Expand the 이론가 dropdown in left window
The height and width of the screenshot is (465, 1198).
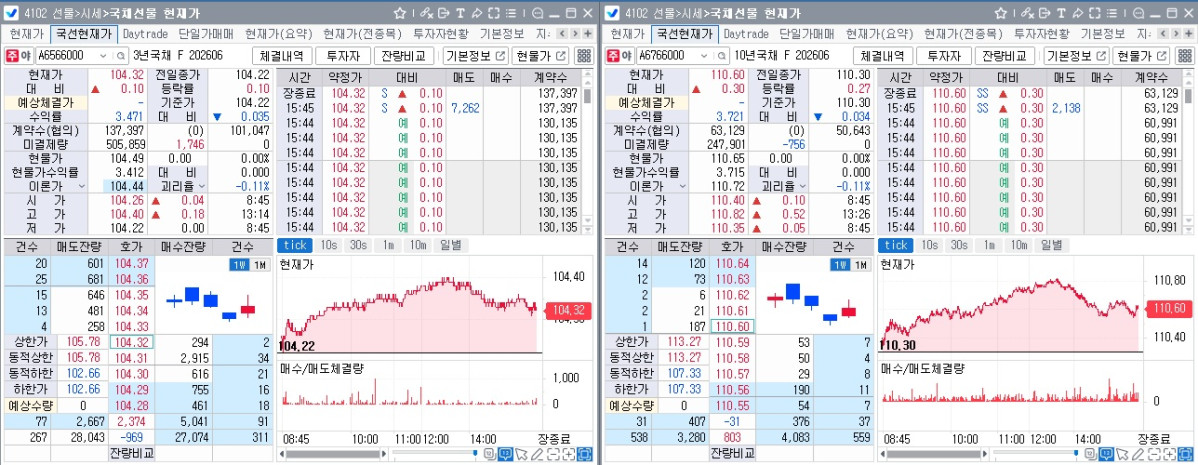81,186
